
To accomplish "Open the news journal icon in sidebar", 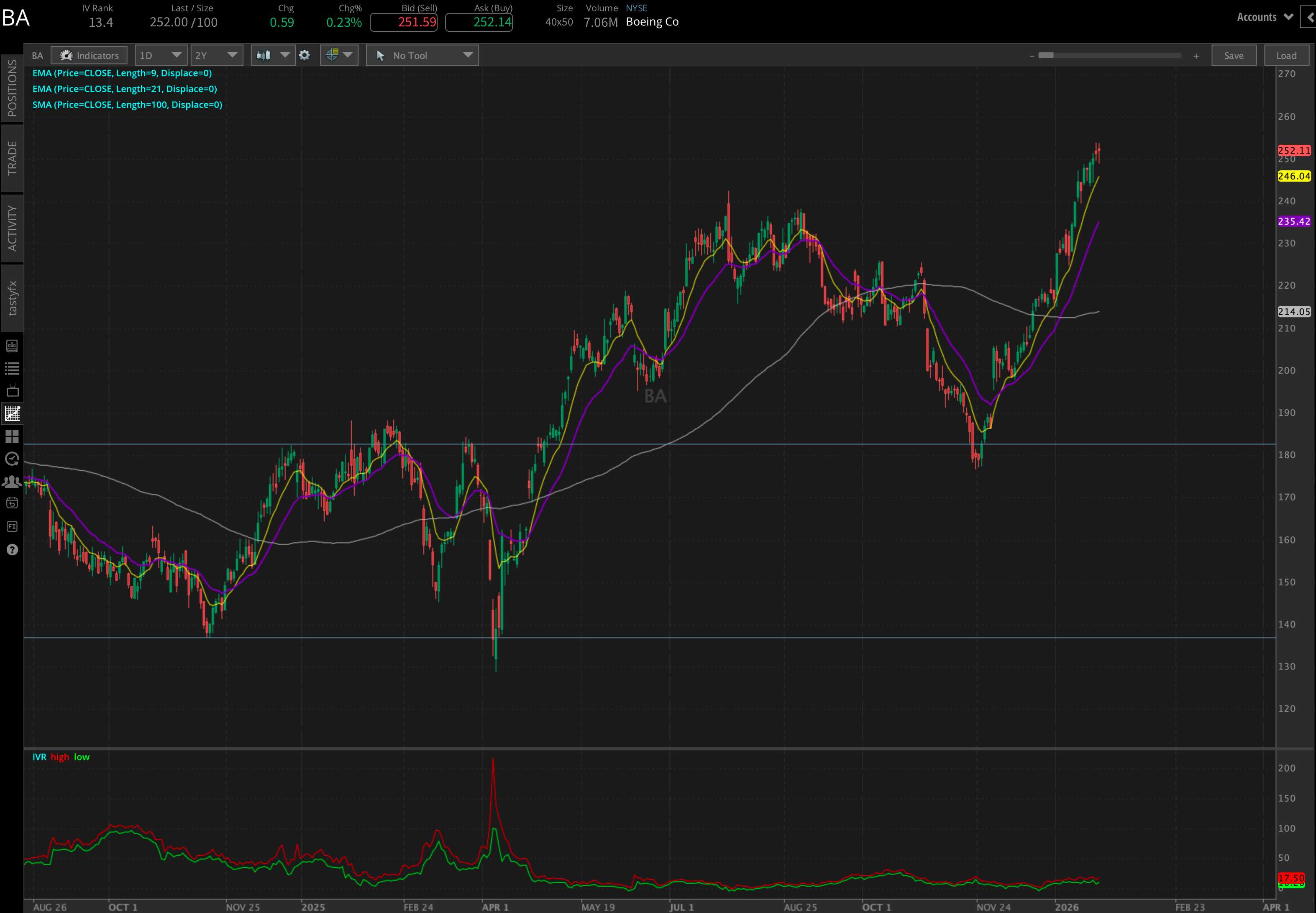I will click(x=12, y=346).
